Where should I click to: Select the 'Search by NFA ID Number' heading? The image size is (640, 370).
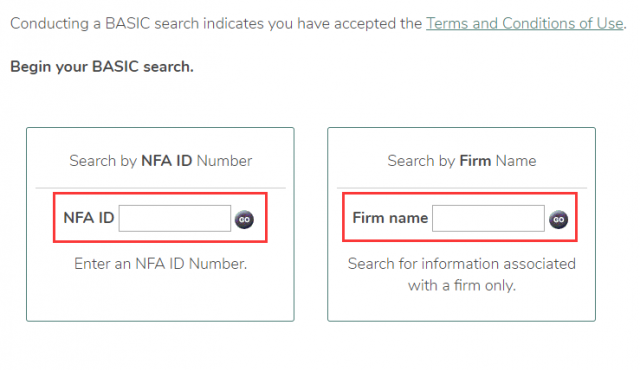pos(160,161)
